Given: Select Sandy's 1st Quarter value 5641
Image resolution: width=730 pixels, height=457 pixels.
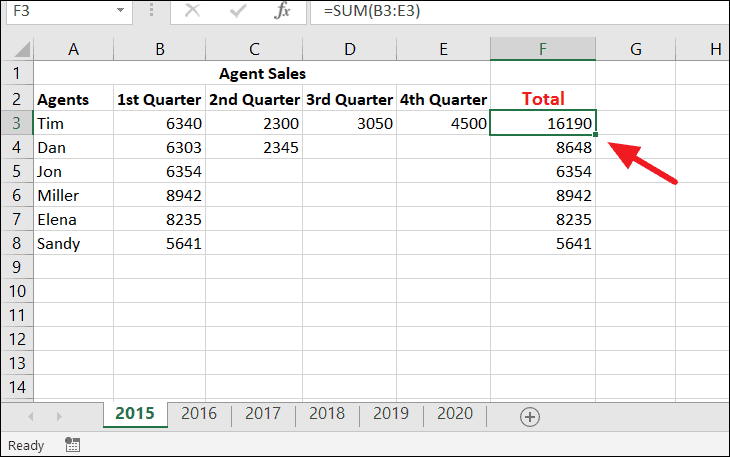Looking at the screenshot, I should click(x=160, y=243).
